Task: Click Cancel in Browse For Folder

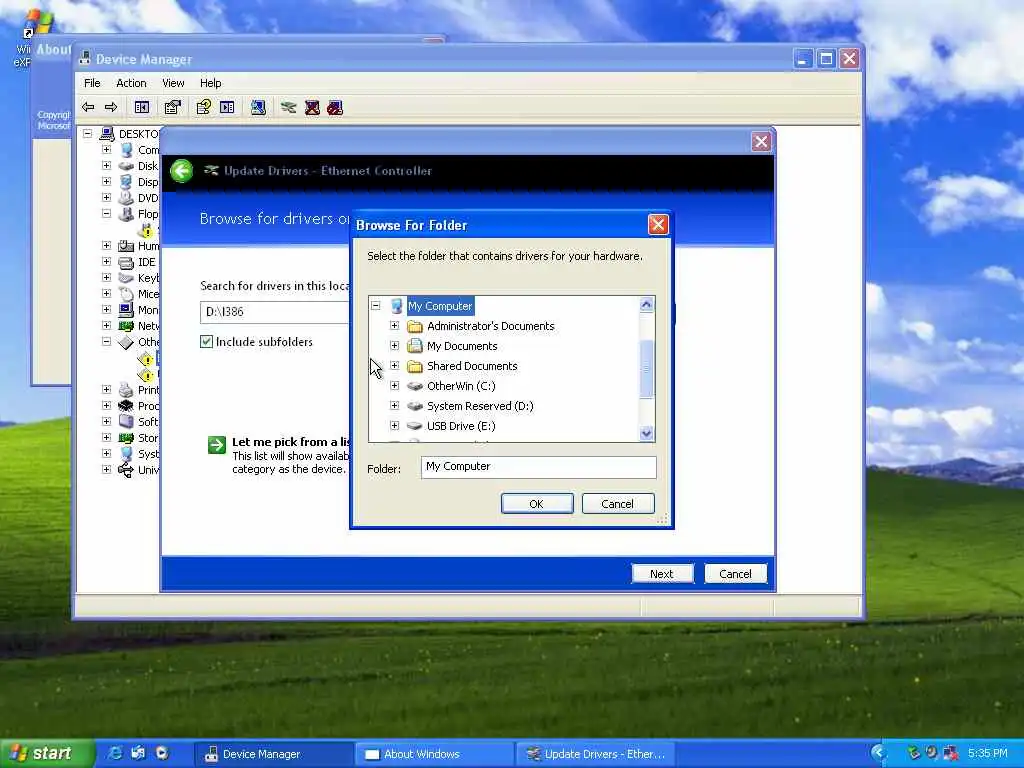Action: pos(618,504)
